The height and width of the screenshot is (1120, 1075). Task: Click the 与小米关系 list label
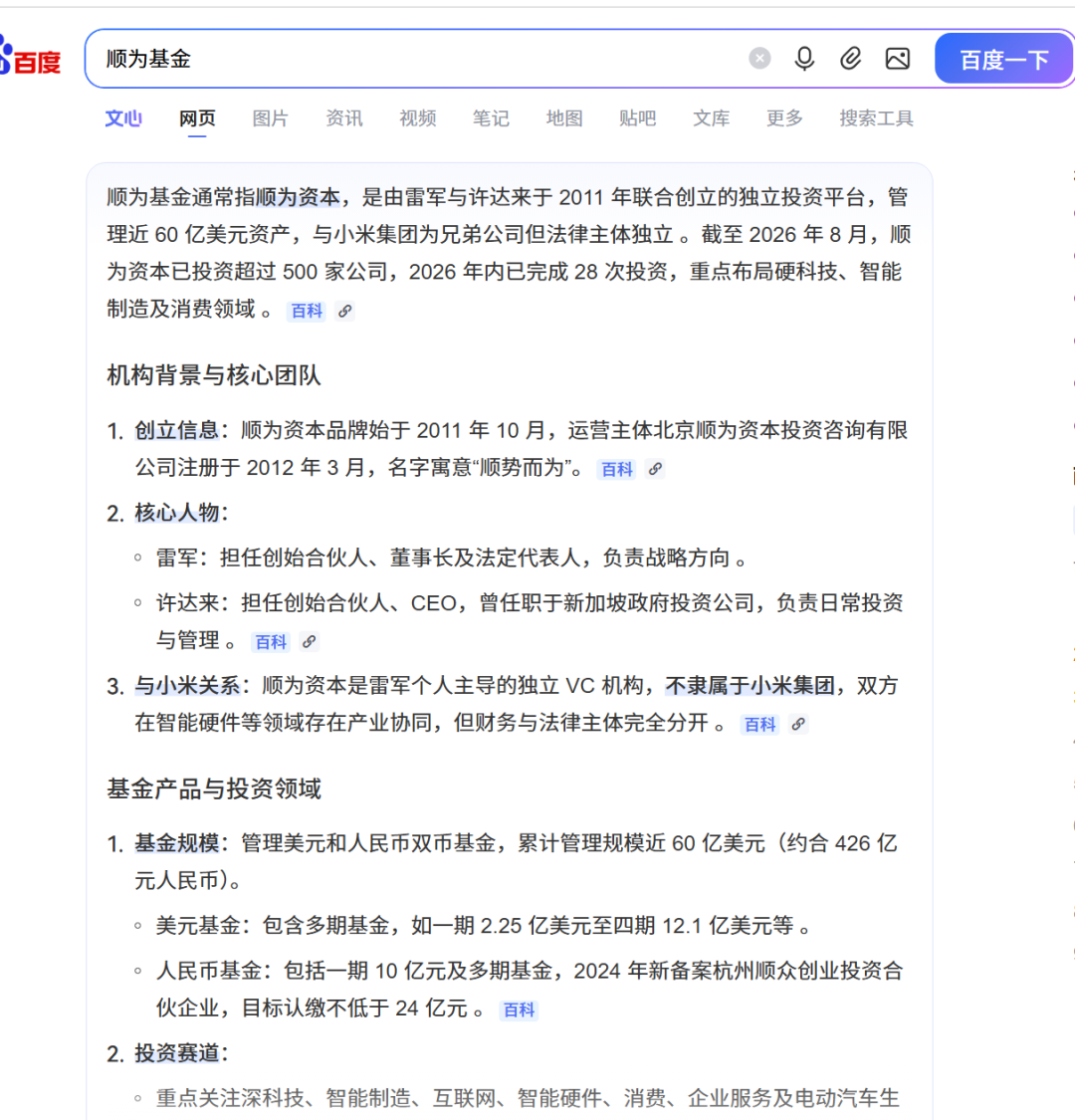pyautogui.click(x=187, y=686)
